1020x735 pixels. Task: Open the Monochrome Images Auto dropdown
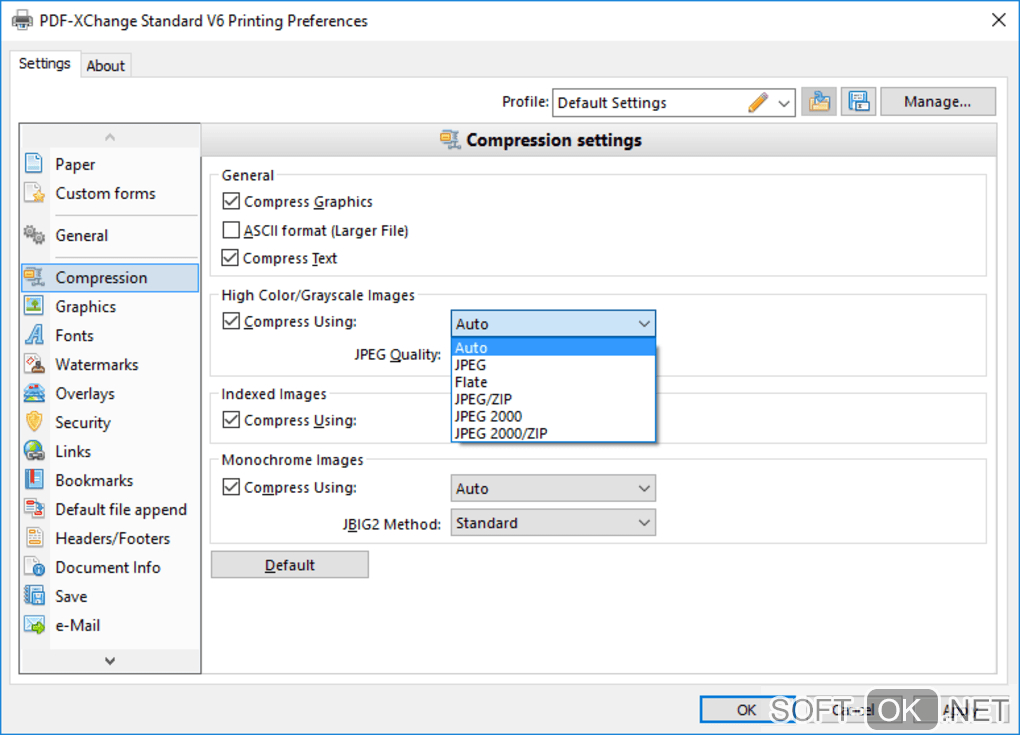(553, 488)
